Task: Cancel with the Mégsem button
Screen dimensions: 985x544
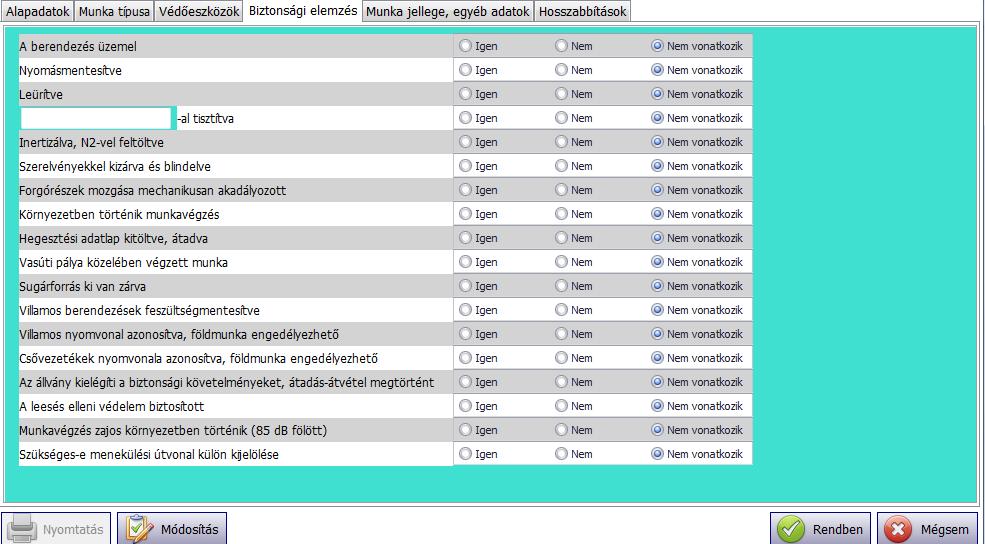Action: (927, 529)
